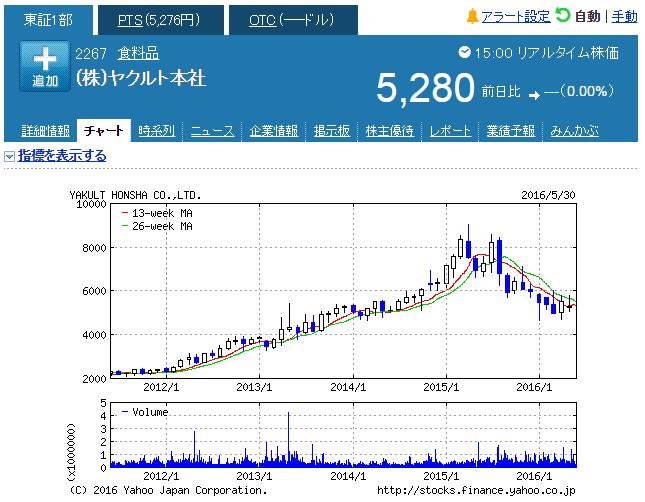Open the 掲示板 tab
Viewport: 645px width, 502px height.
point(332,131)
